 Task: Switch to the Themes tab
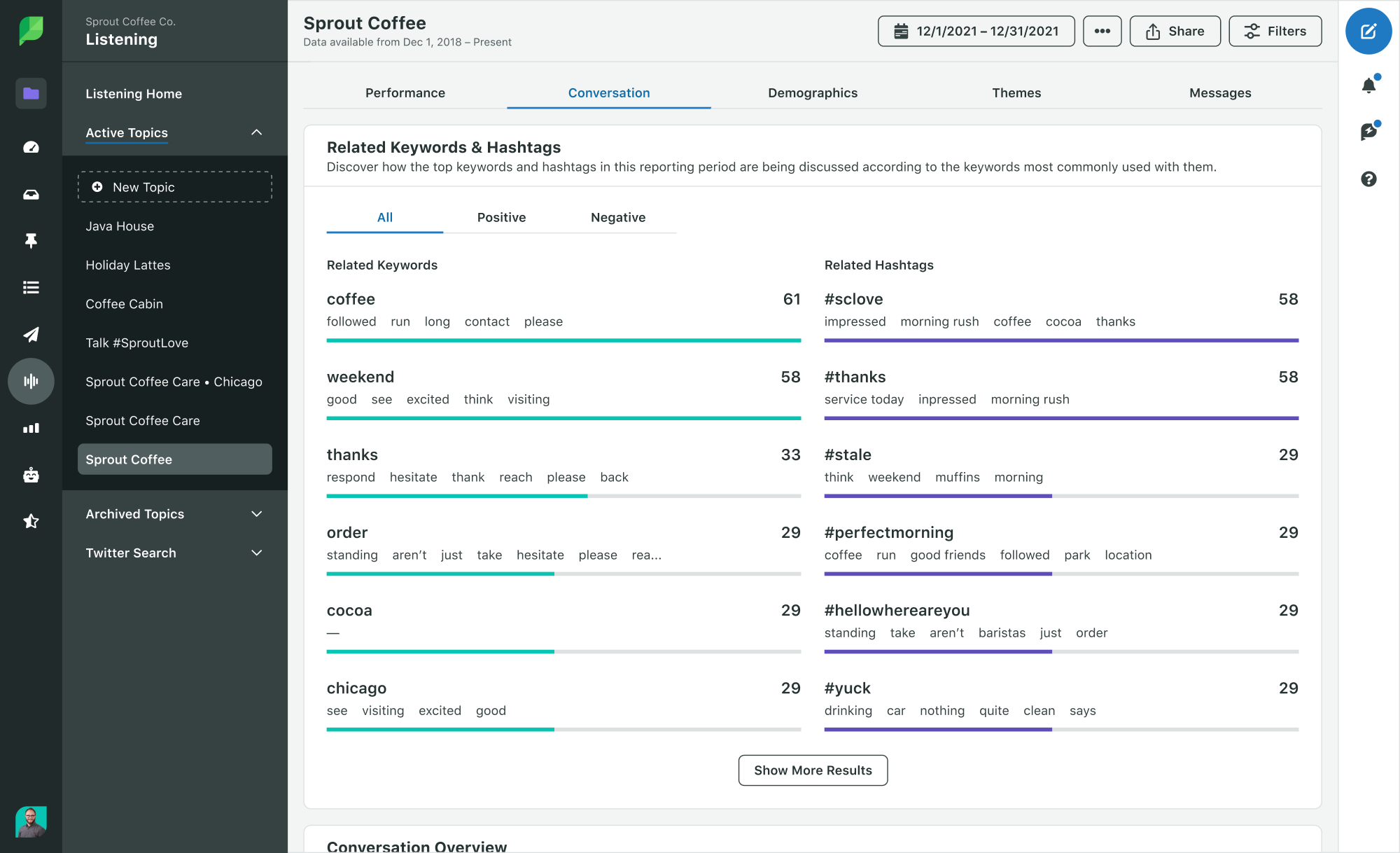click(1016, 92)
